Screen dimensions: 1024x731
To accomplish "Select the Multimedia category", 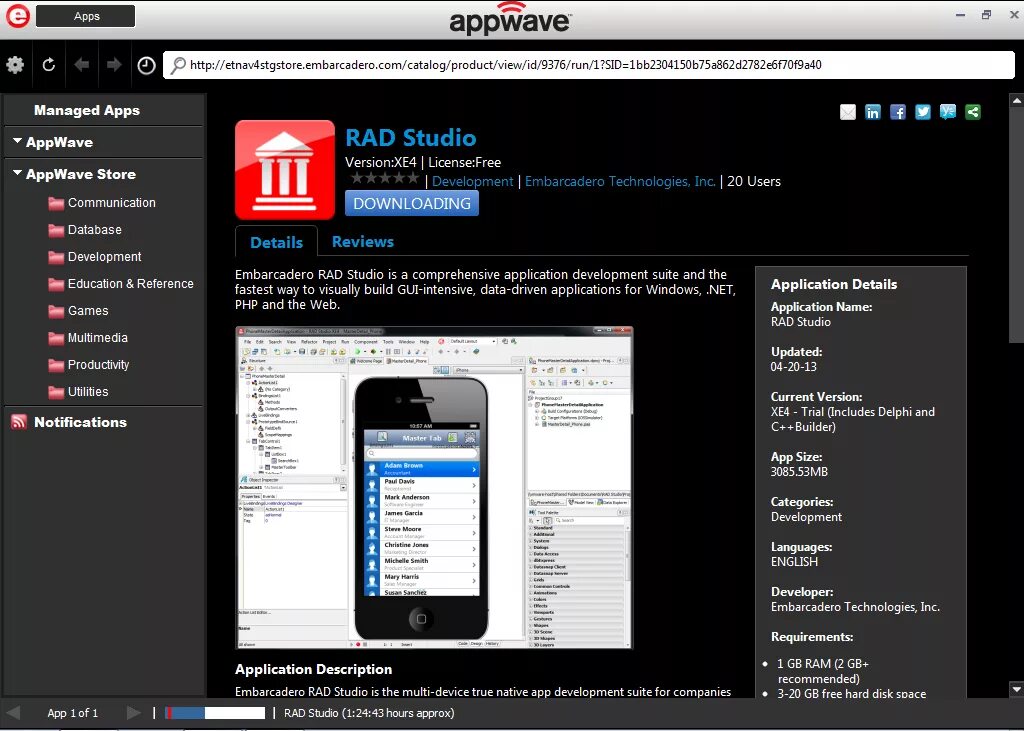I will click(98, 338).
